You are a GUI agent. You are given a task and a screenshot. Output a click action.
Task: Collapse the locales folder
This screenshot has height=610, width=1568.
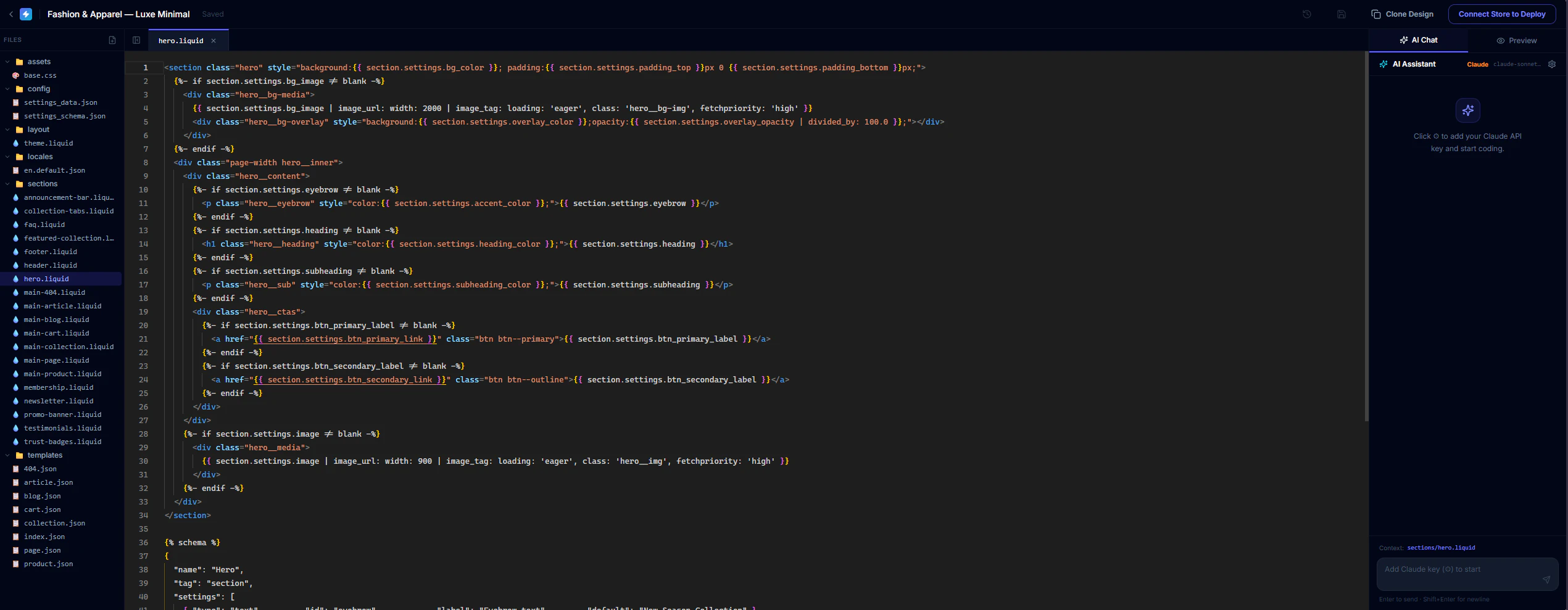(7, 157)
